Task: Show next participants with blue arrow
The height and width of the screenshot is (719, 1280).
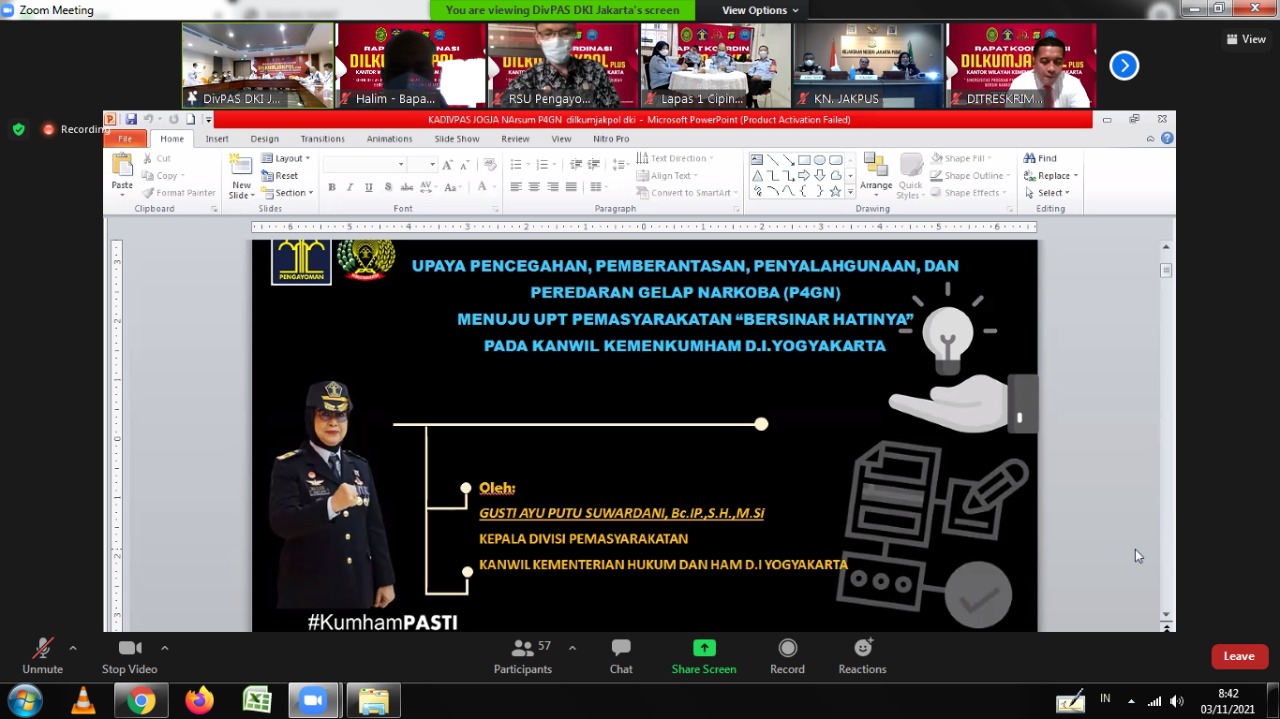Action: 1124,66
